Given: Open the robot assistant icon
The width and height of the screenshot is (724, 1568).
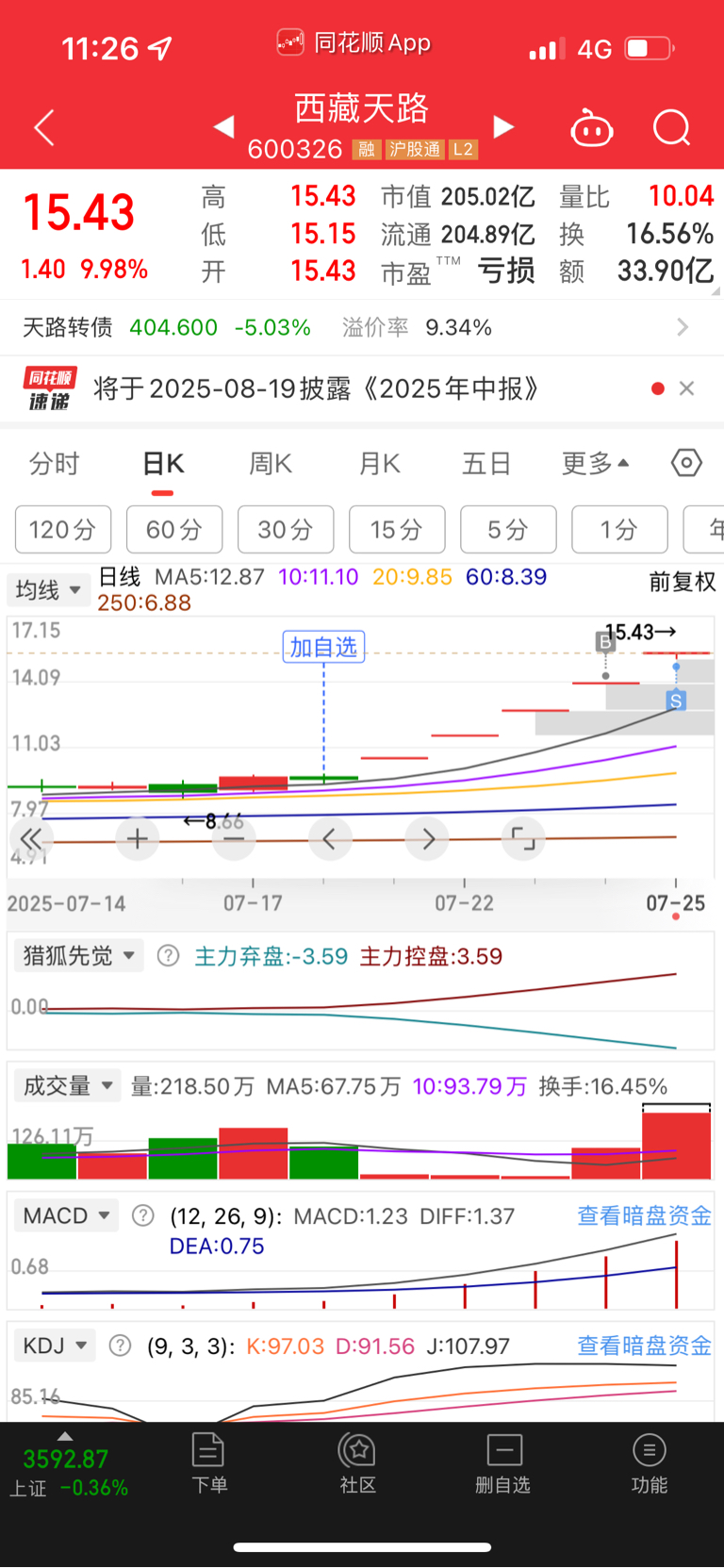Looking at the screenshot, I should pyautogui.click(x=592, y=128).
